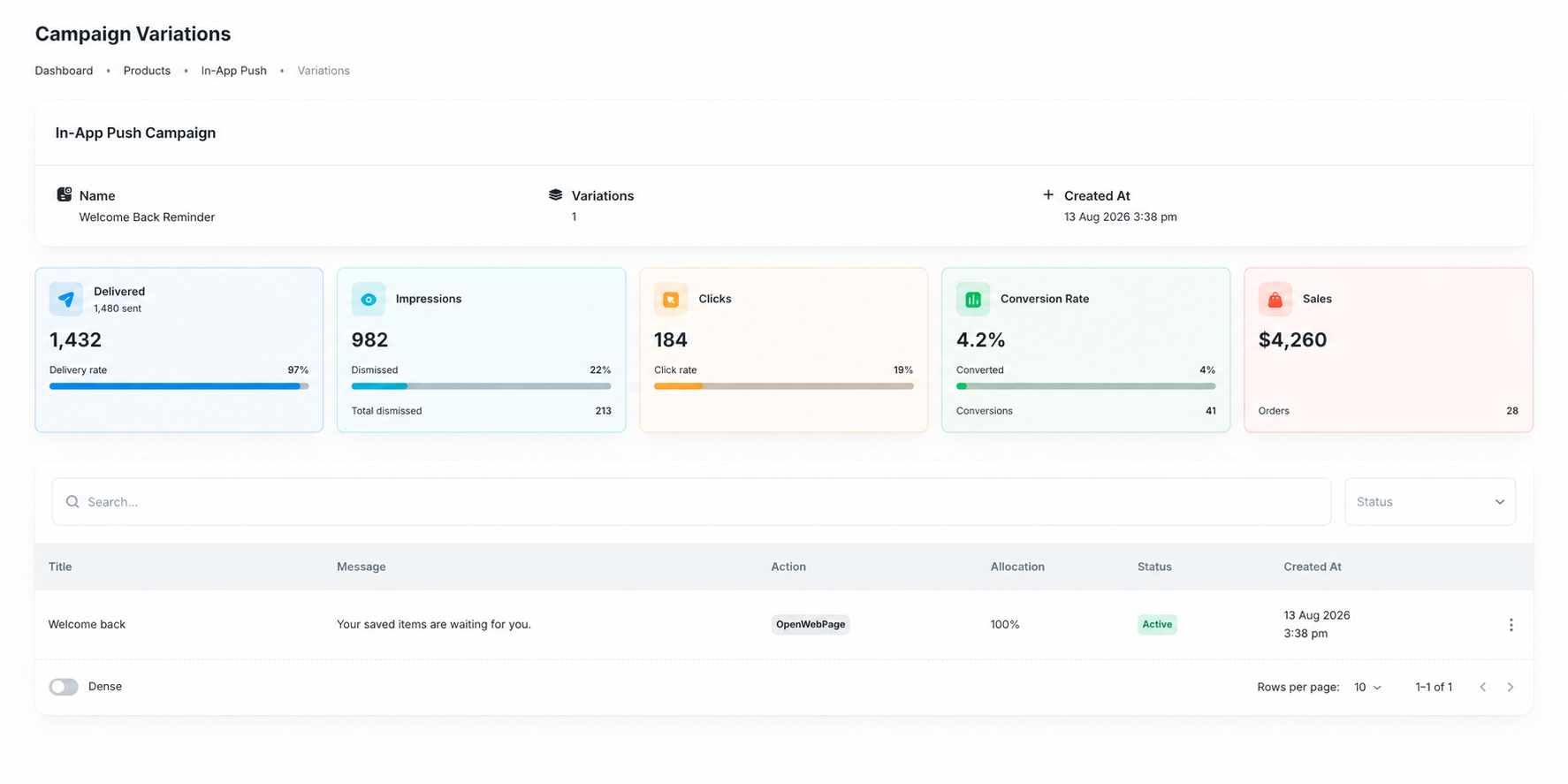Go to the previous table page
The height and width of the screenshot is (784, 1568).
1483,687
